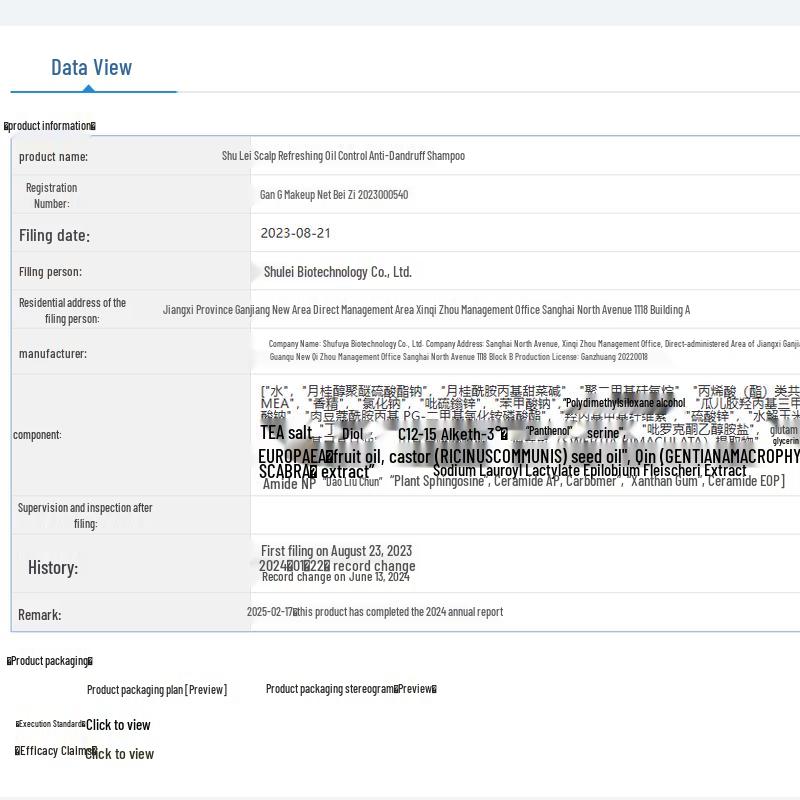Preview the product packaging plan
Image resolution: width=800 pixels, height=800 pixels.
(x=156, y=689)
